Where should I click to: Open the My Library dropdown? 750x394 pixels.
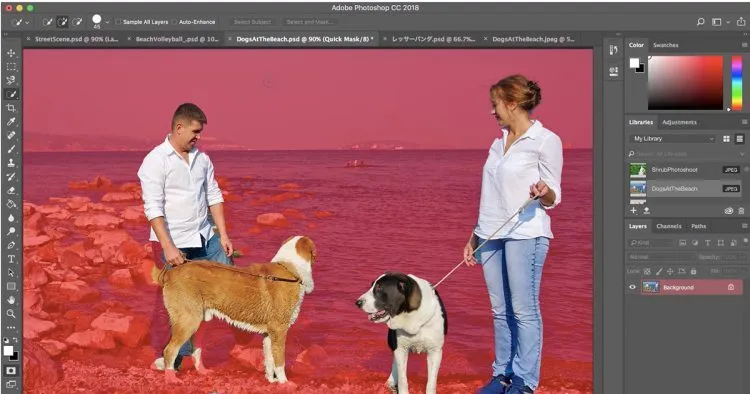(x=672, y=139)
